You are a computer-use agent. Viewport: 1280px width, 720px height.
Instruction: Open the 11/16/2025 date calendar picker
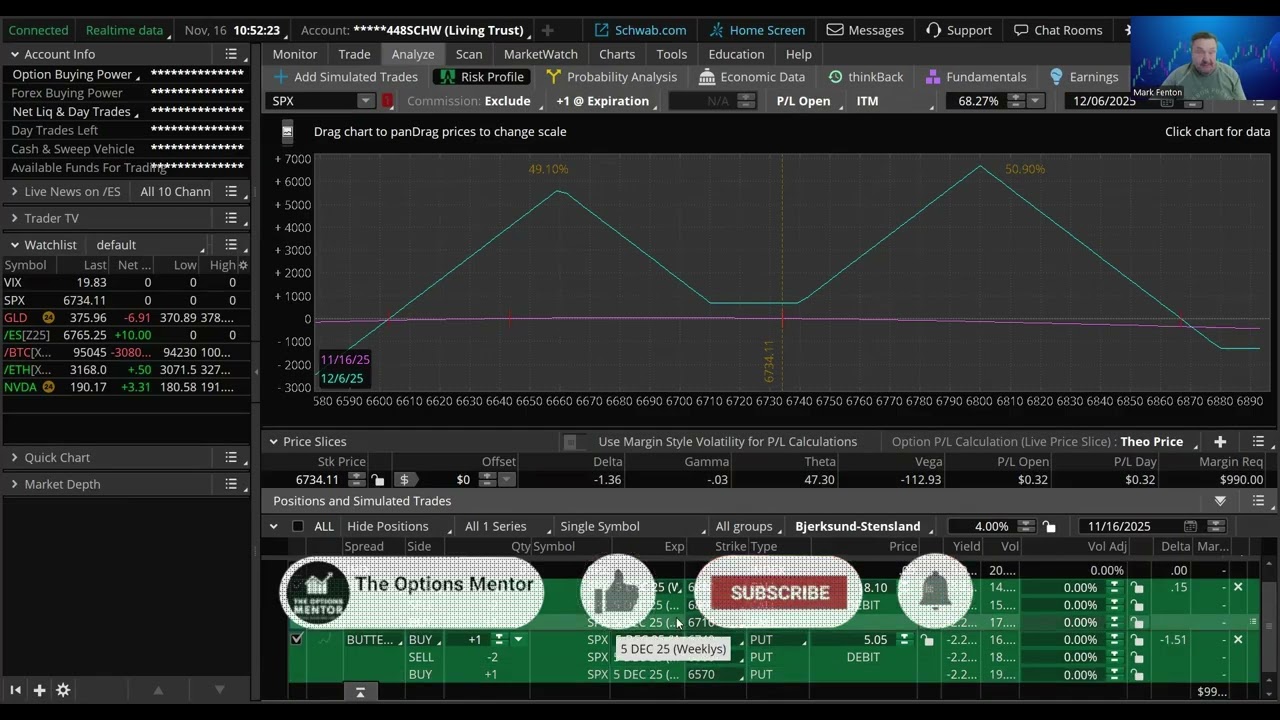pos(1190,526)
